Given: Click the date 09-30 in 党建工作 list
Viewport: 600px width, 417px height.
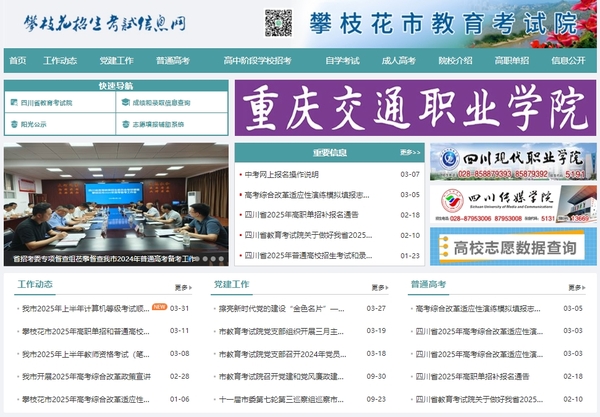Looking at the screenshot, I should pos(376,376).
